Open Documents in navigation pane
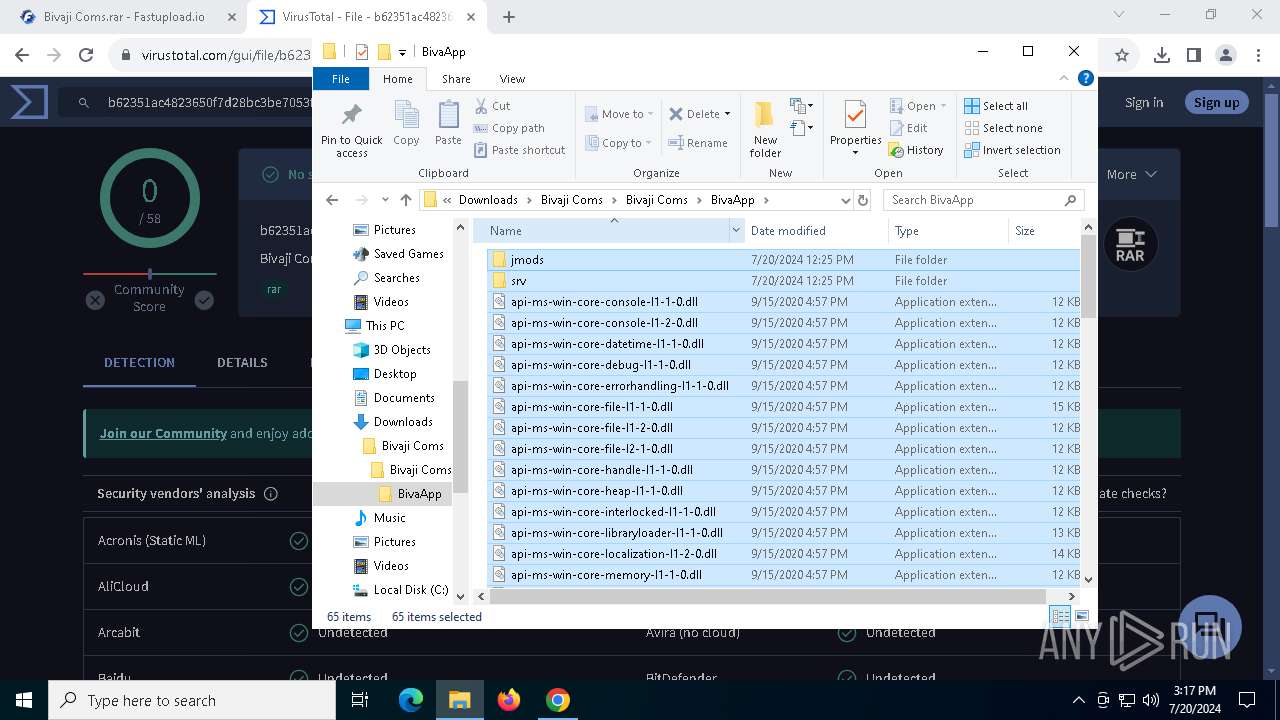The height and width of the screenshot is (720, 1280). [393, 398]
